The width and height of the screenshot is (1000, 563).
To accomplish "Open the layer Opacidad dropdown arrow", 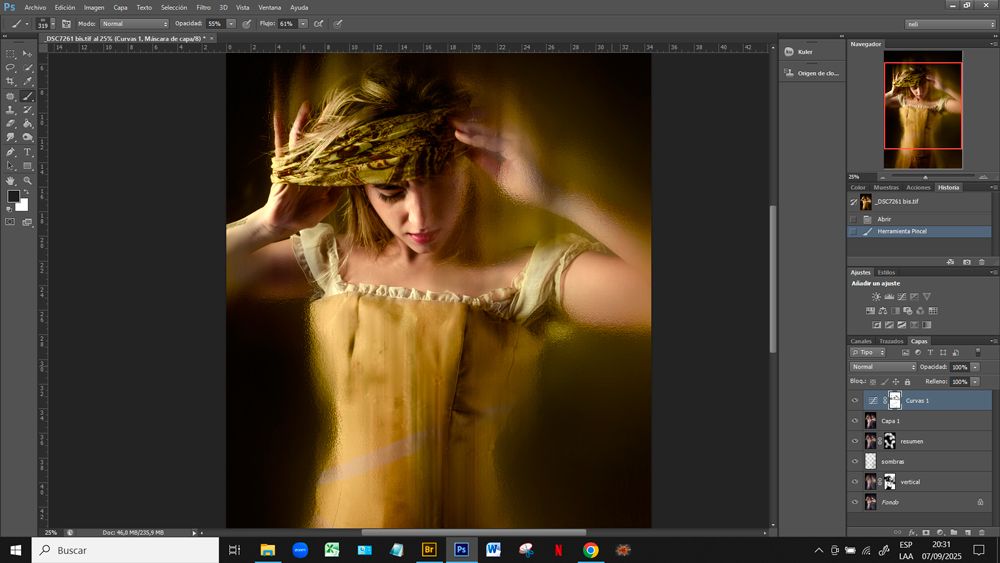I will (975, 367).
